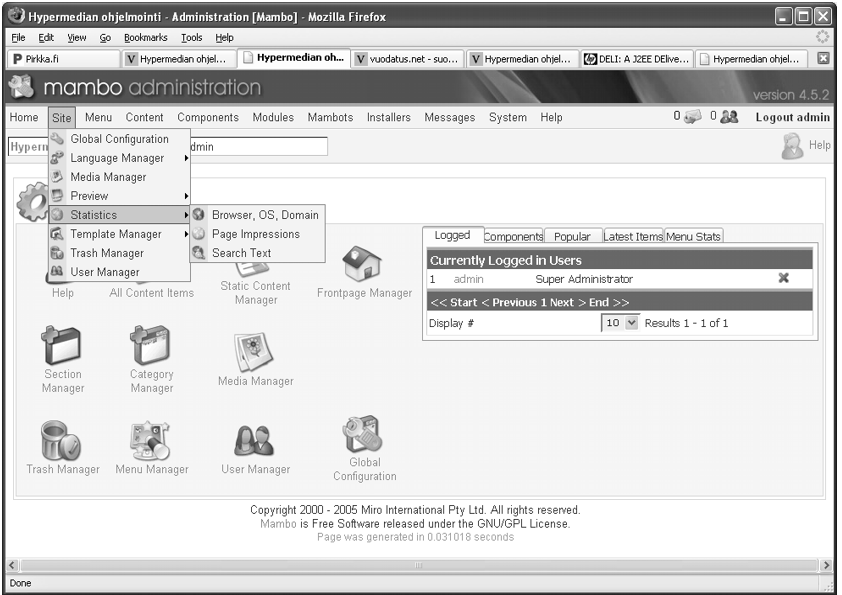The width and height of the screenshot is (842, 595).
Task: Click the Search Text magnifier icon
Action: coord(199,252)
